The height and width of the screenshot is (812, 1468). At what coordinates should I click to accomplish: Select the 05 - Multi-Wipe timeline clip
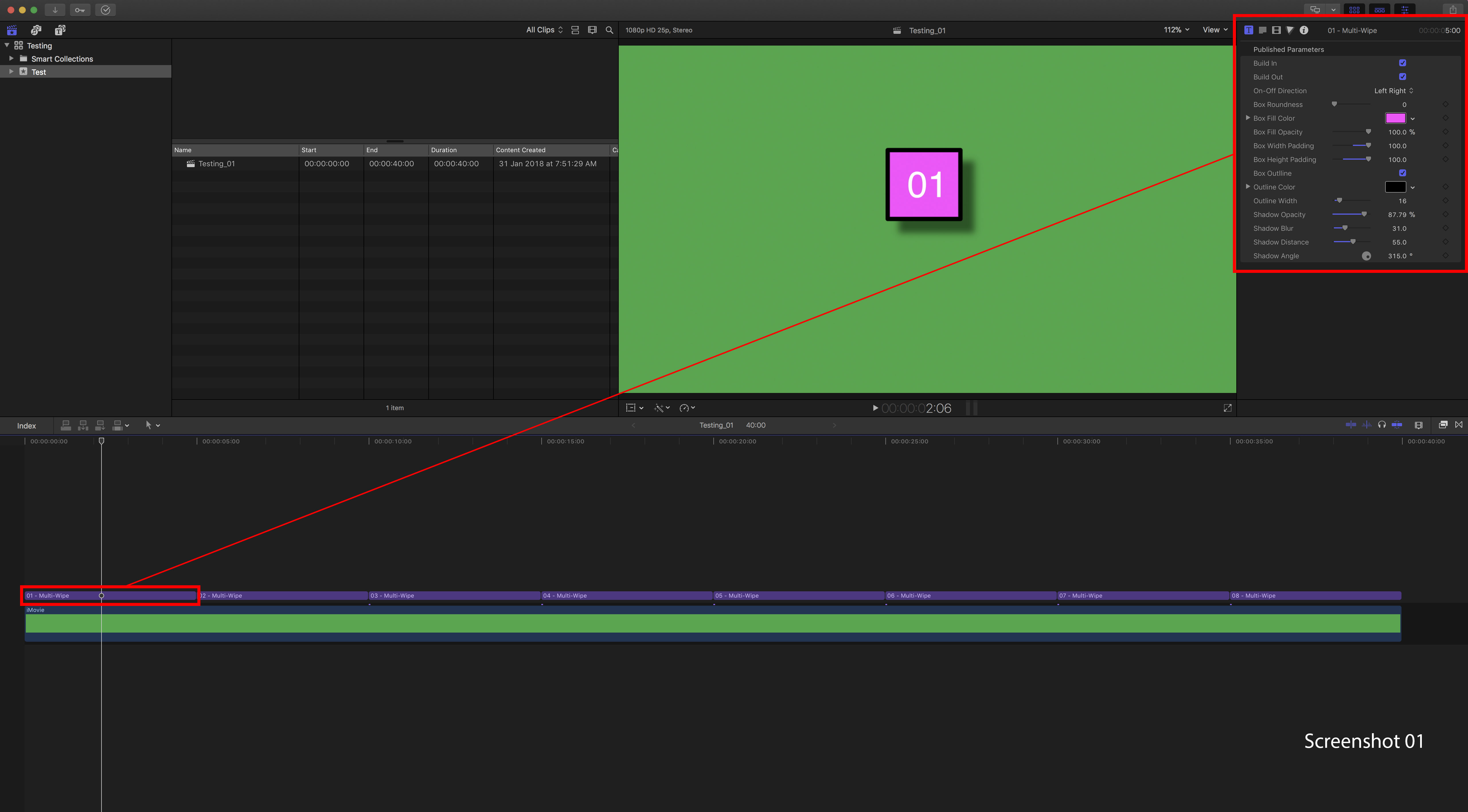(798, 596)
